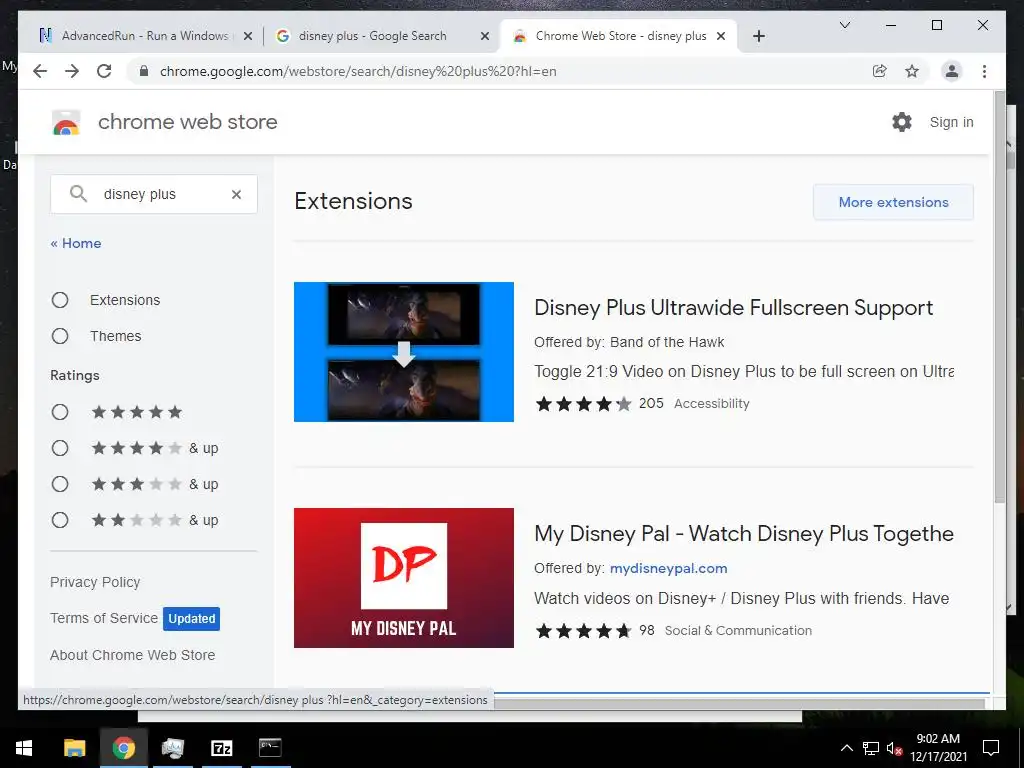Open the taskbar clock and date
This screenshot has height=768, width=1024.
938,748
